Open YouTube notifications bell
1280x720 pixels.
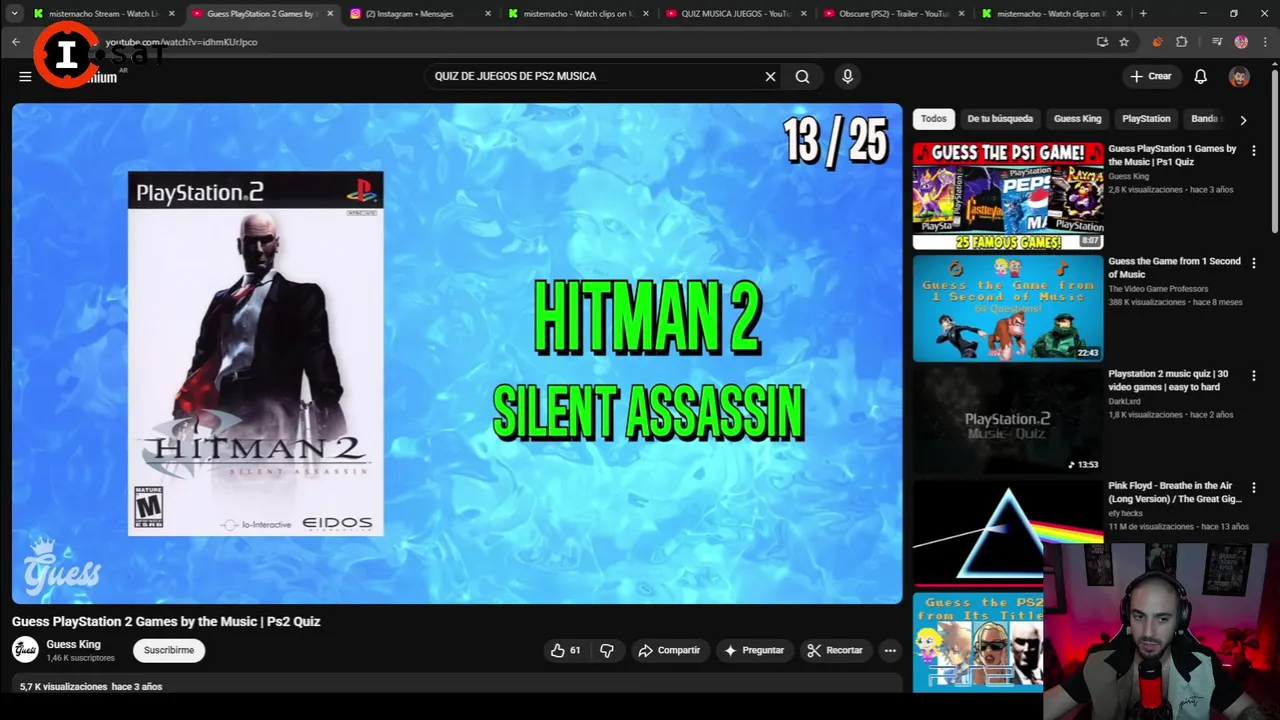point(1200,76)
